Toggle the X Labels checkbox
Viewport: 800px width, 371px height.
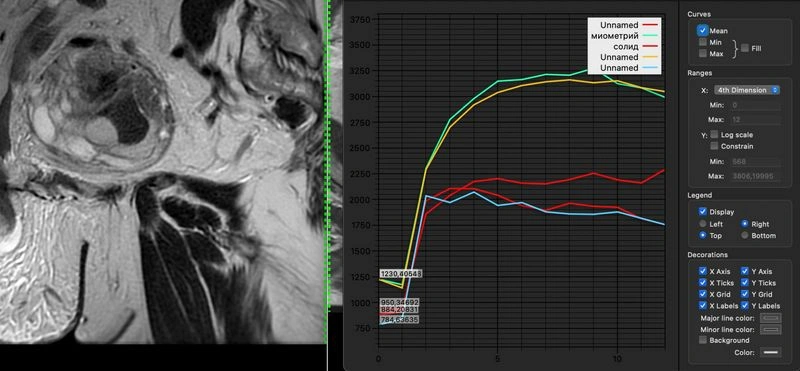point(703,305)
